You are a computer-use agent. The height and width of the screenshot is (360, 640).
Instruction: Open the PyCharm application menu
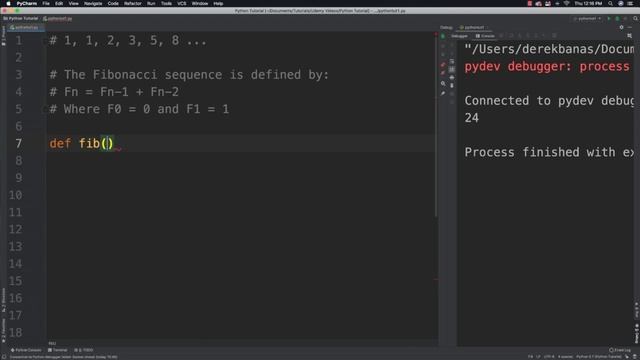tap(27, 3)
